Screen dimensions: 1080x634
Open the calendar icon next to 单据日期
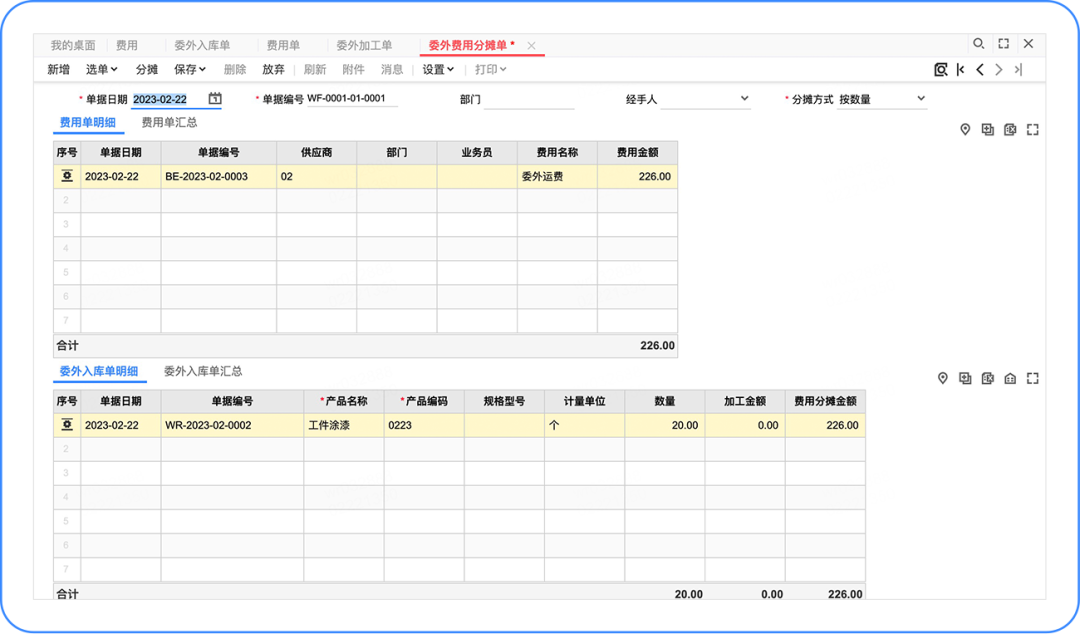(214, 98)
